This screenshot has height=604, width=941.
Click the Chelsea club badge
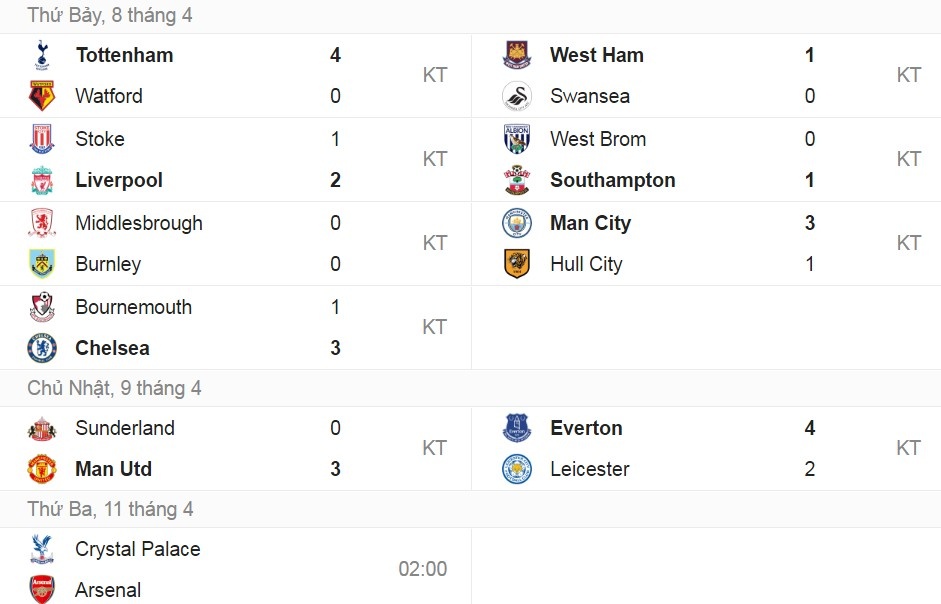click(41, 348)
